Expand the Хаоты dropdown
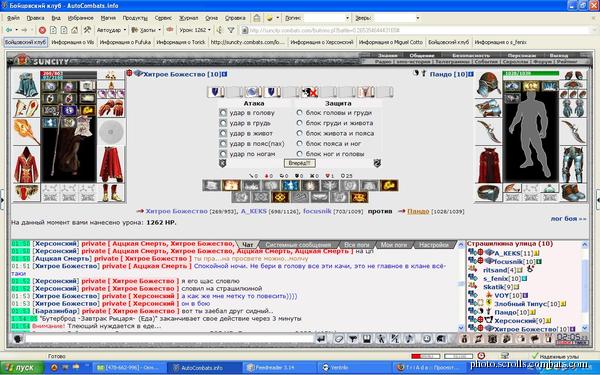The height and width of the screenshot is (375, 600). point(146,30)
